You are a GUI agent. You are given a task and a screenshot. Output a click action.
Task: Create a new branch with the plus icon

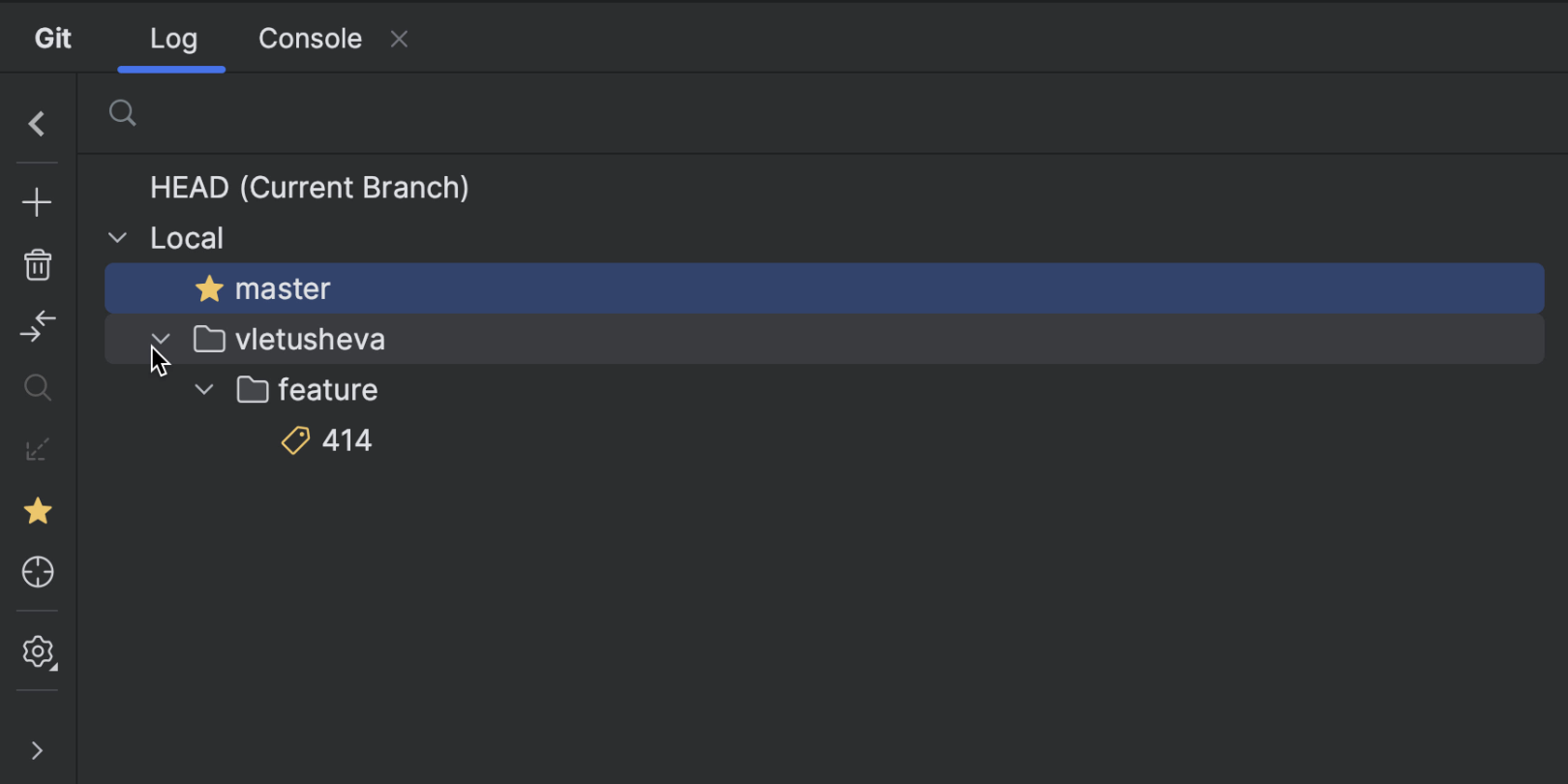tap(37, 201)
